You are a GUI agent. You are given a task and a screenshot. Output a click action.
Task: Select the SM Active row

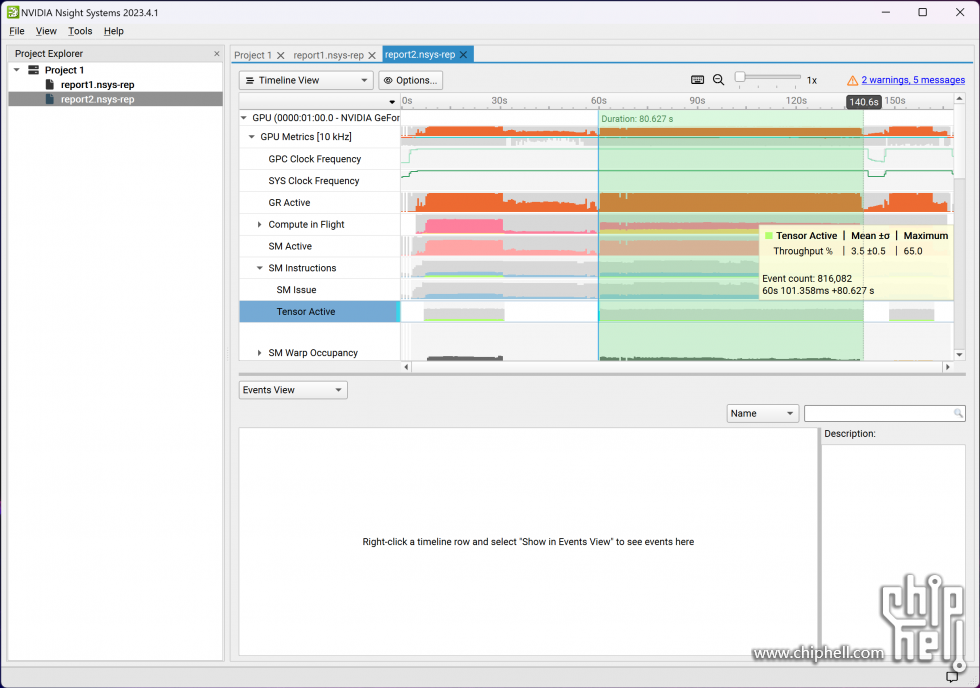coord(319,246)
